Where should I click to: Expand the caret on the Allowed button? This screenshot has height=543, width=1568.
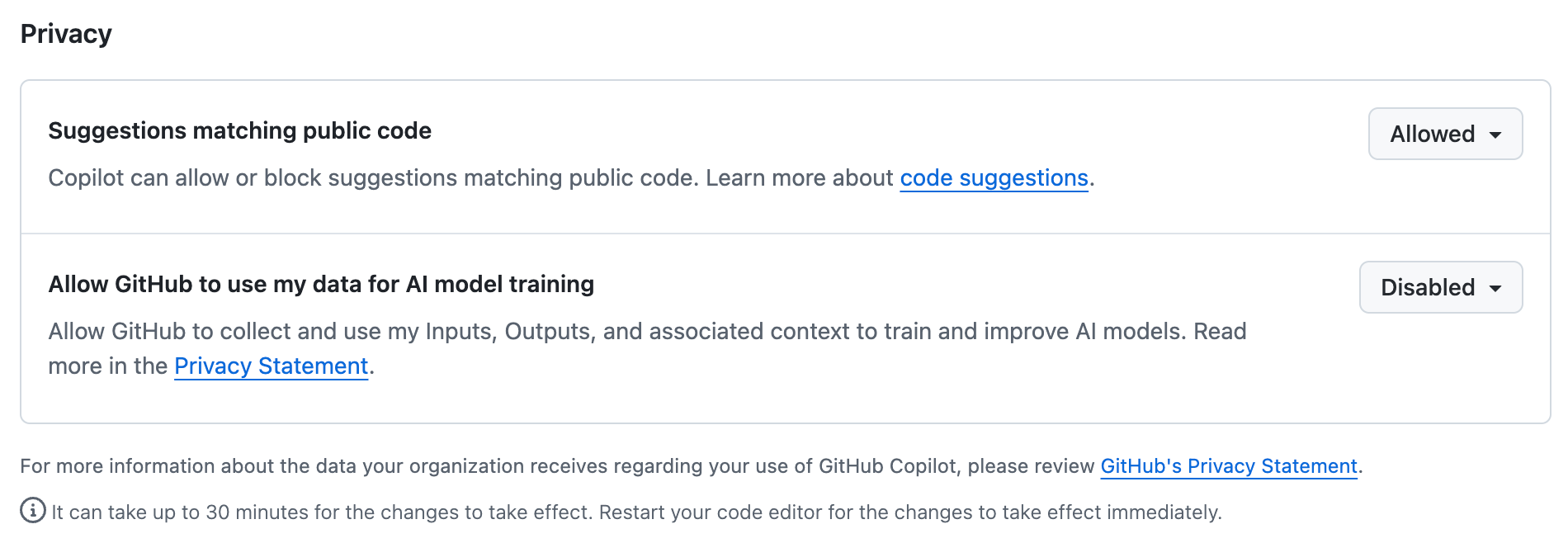pos(1496,134)
